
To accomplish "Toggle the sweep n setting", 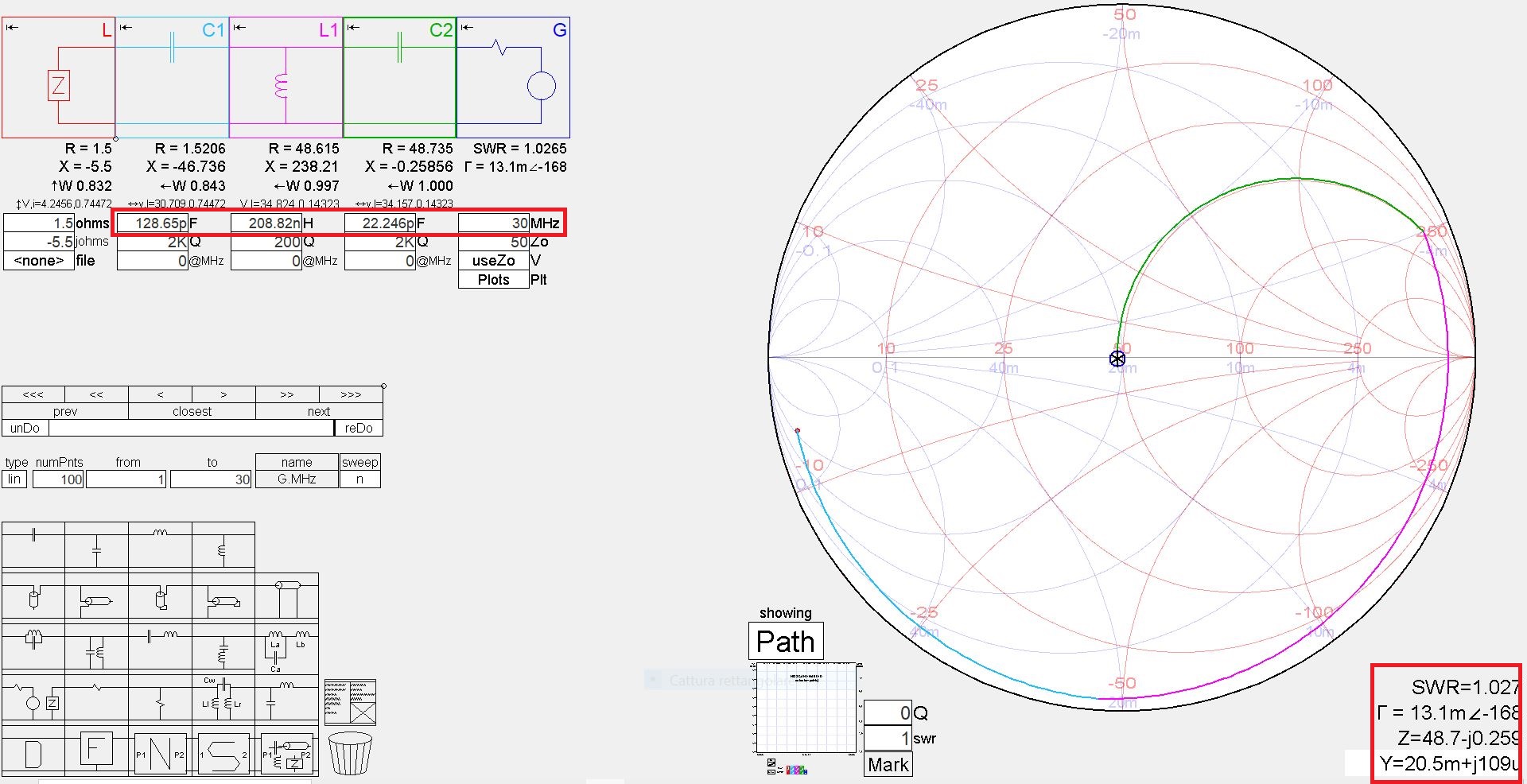I will pyautogui.click(x=359, y=479).
